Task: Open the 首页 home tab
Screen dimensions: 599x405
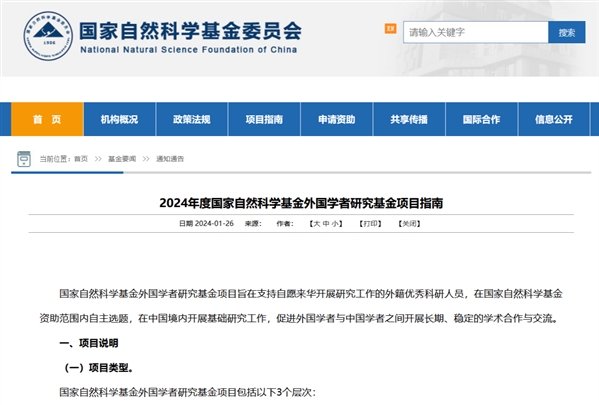Action: coord(47,119)
